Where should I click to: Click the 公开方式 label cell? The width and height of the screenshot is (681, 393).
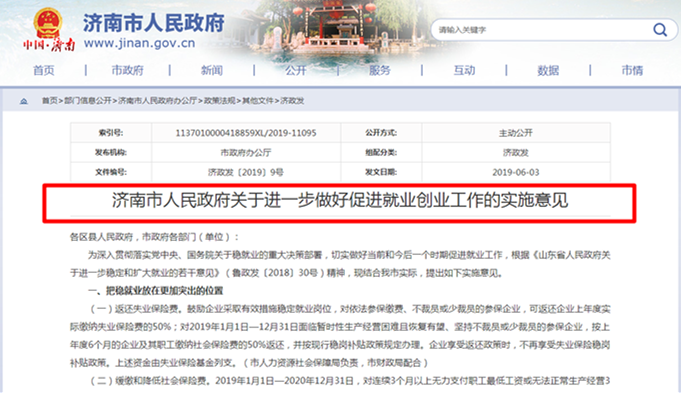coord(381,133)
